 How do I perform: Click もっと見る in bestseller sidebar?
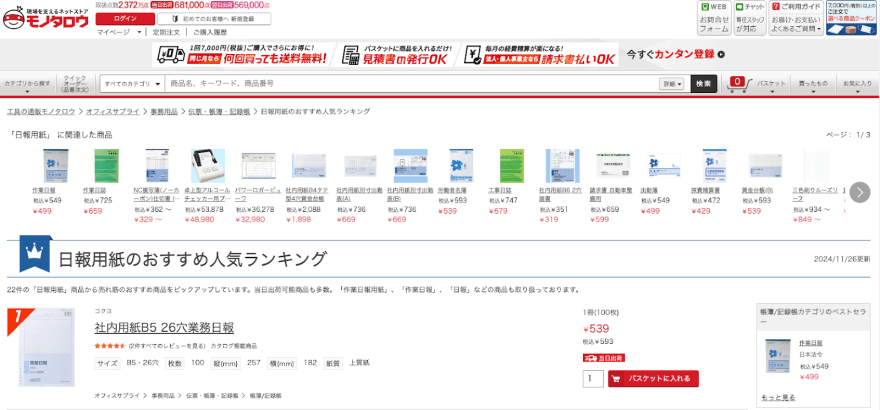(778, 397)
